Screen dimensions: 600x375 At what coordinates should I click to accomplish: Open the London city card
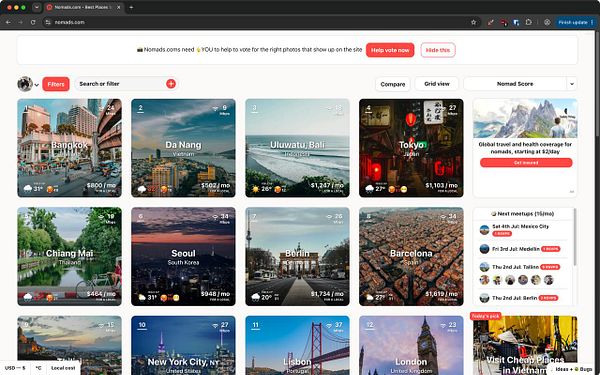411,345
